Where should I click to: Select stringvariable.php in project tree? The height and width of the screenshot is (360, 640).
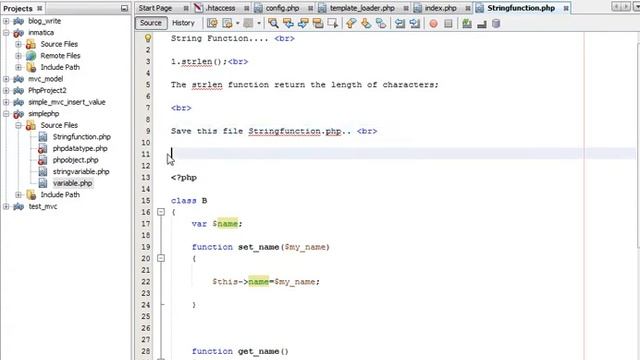(x=81, y=171)
